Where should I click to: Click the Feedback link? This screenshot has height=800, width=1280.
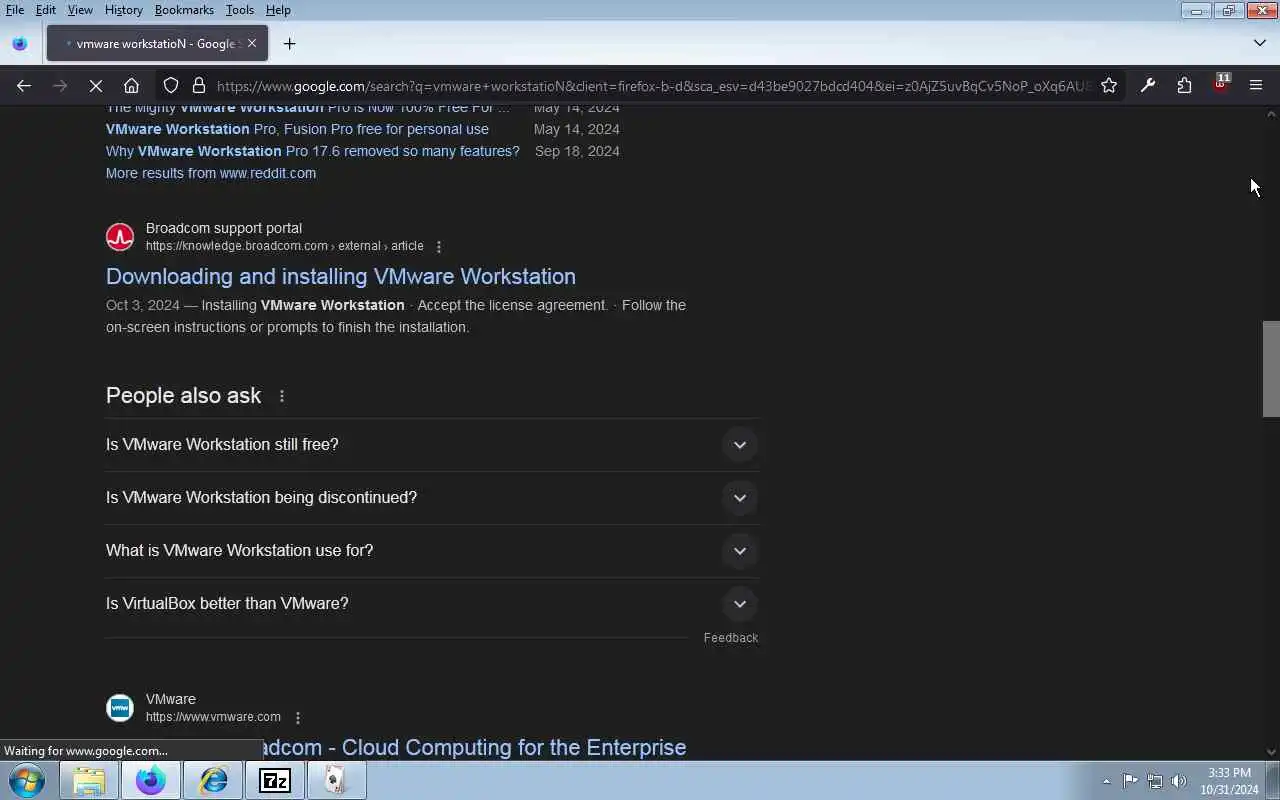731,638
